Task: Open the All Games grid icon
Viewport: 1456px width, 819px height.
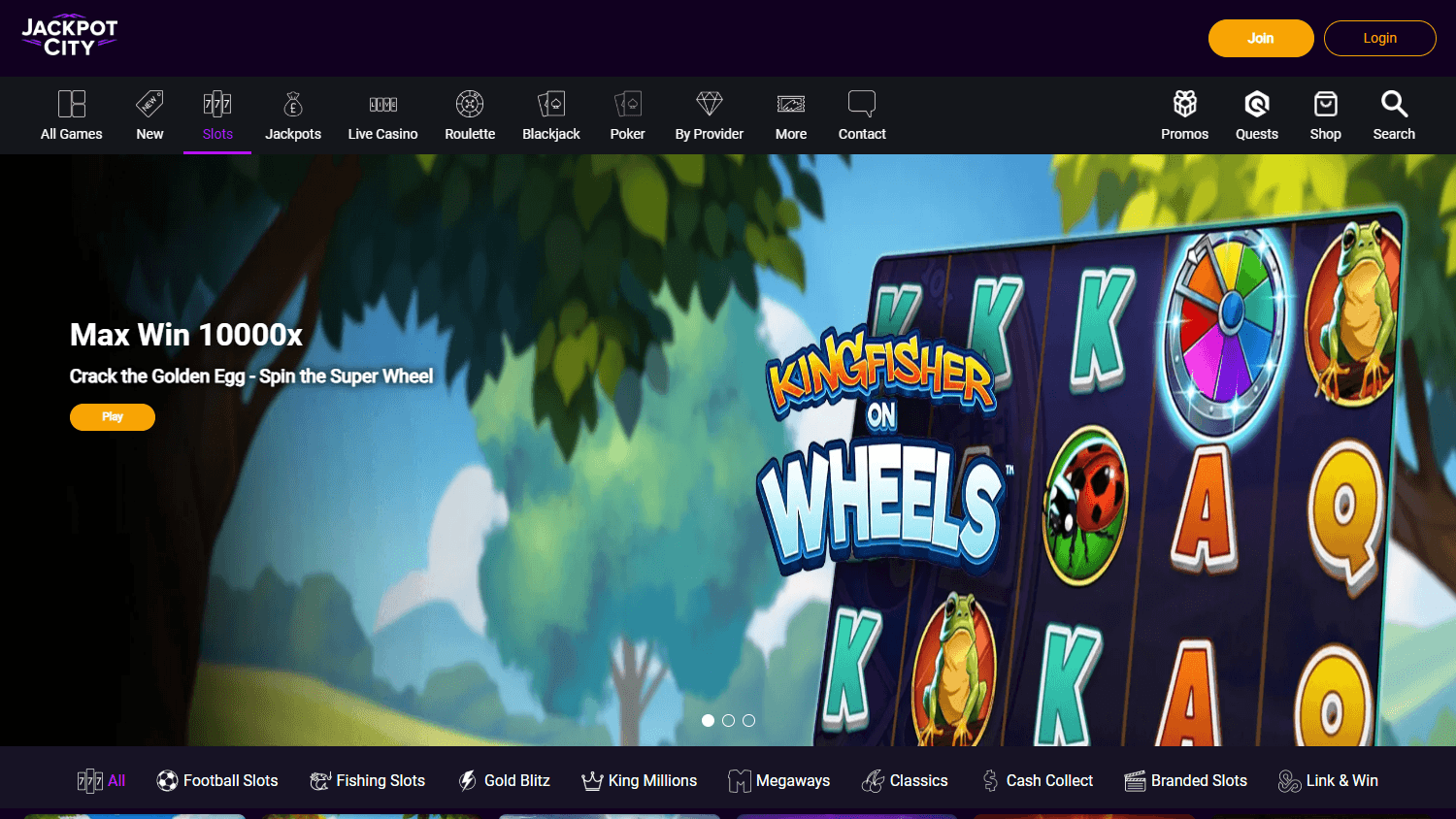Action: pos(72,104)
